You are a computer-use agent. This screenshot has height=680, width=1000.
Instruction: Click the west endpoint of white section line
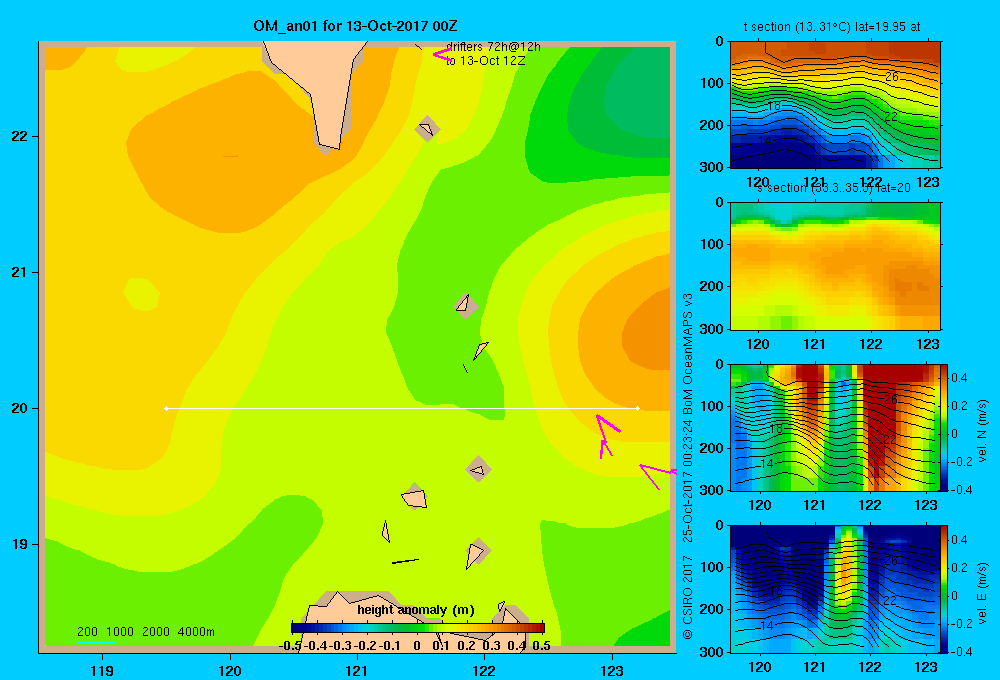coord(166,408)
